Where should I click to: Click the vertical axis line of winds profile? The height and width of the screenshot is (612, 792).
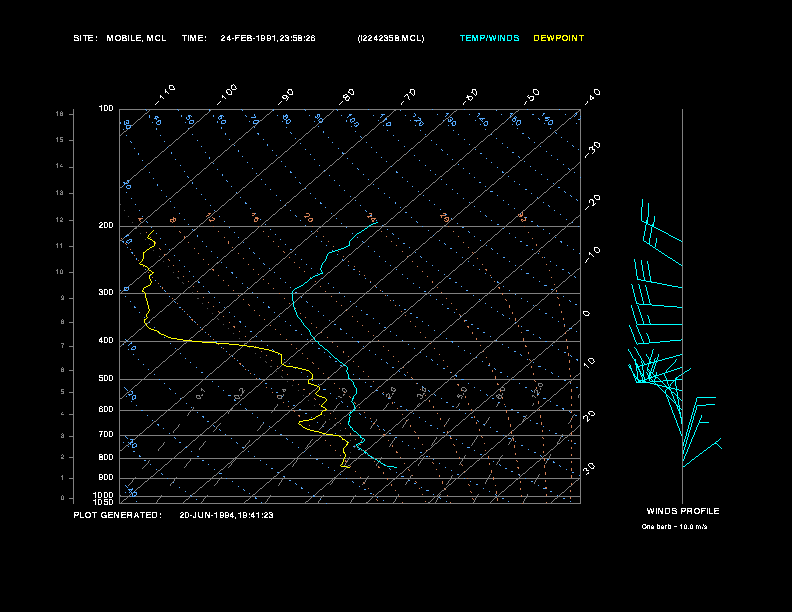pyautogui.click(x=682, y=306)
